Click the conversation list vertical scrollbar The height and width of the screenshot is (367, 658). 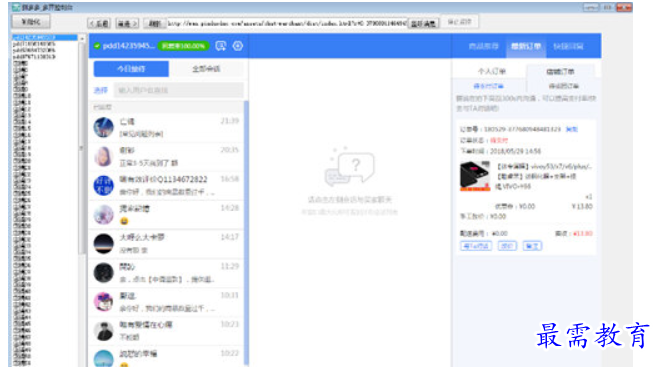click(x=246, y=233)
